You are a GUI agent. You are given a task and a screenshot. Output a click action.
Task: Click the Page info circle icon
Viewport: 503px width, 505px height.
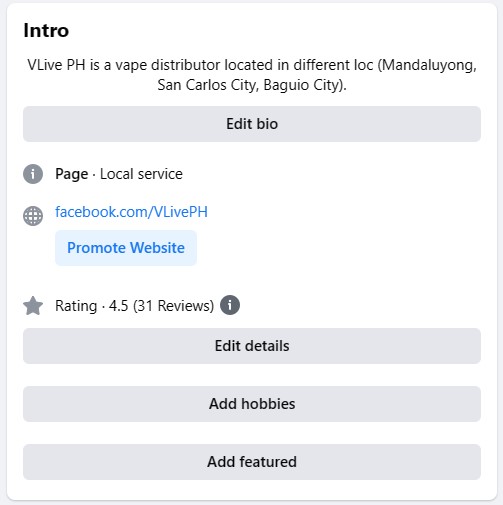[x=33, y=174]
